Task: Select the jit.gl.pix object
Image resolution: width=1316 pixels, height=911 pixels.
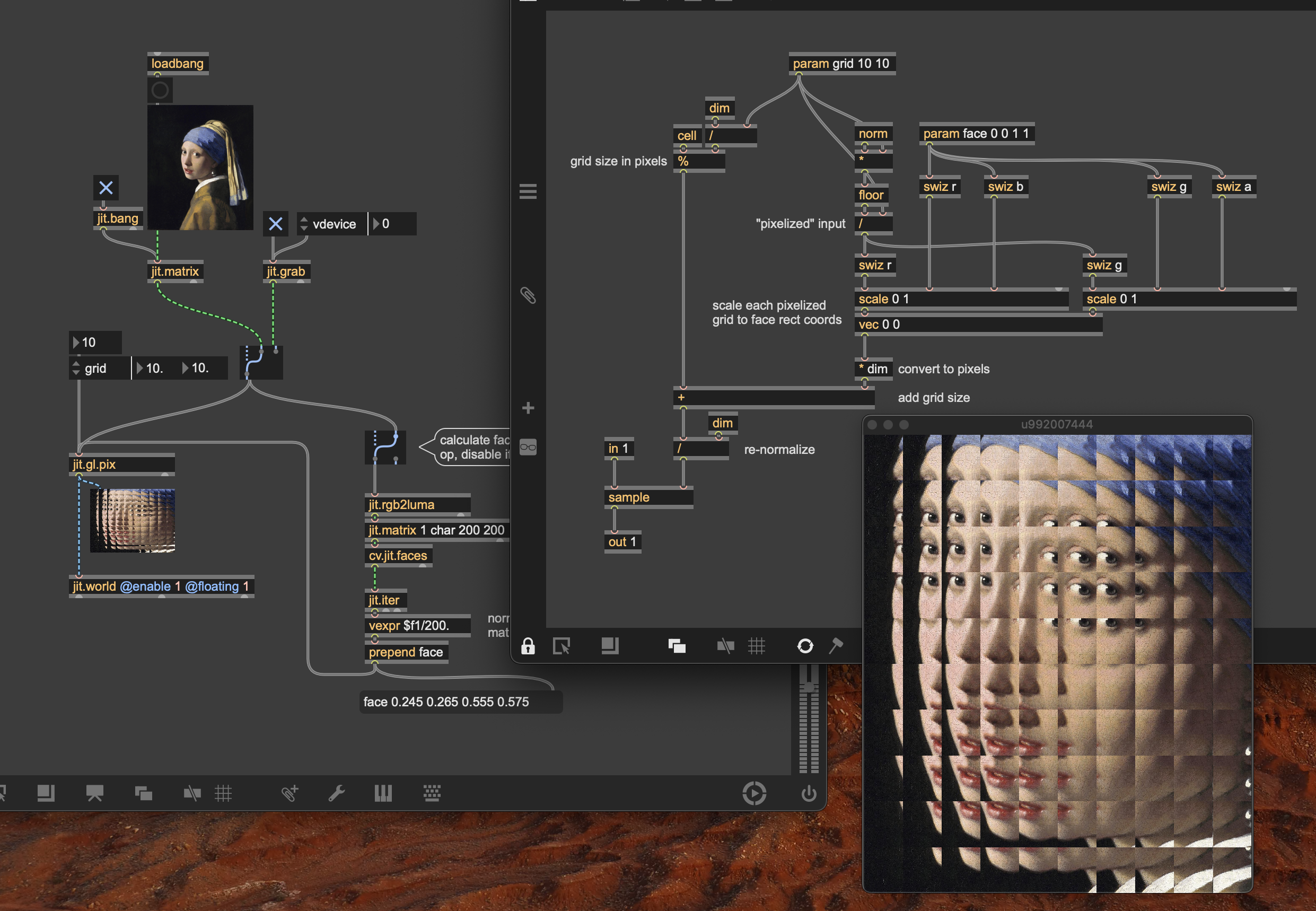Action: point(122,465)
